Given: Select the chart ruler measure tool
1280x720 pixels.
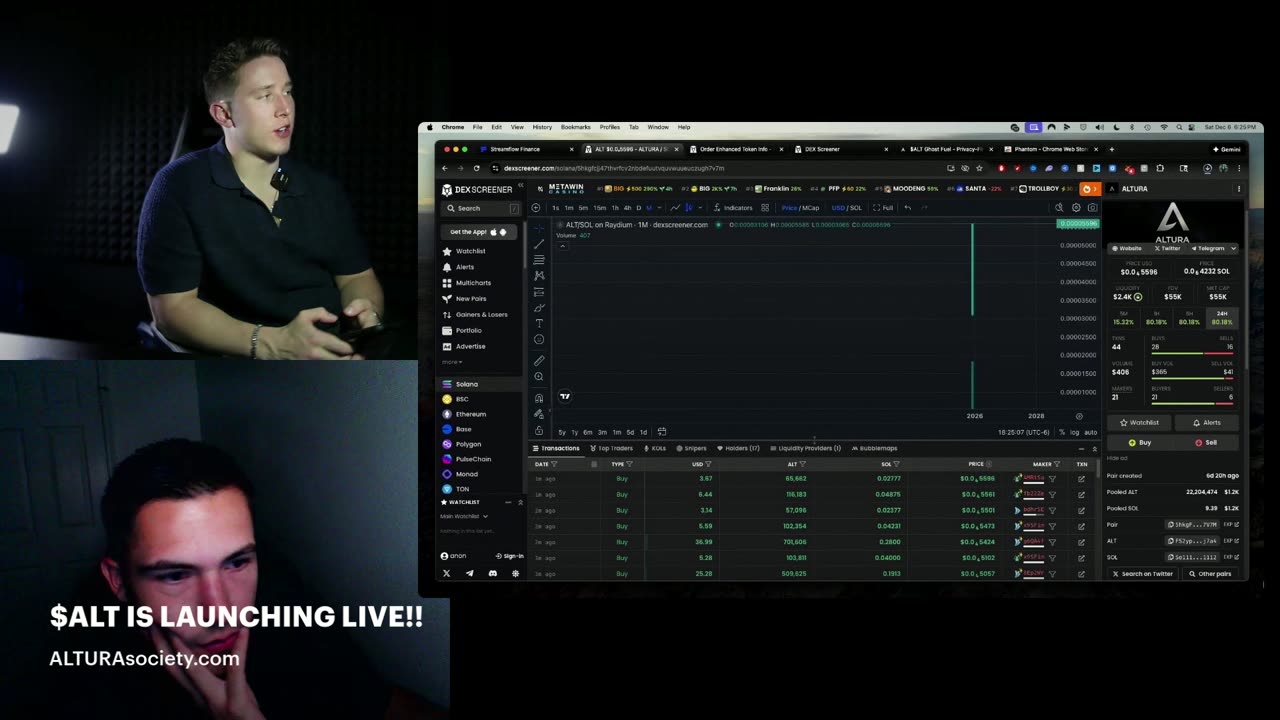Looking at the screenshot, I should [x=539, y=360].
